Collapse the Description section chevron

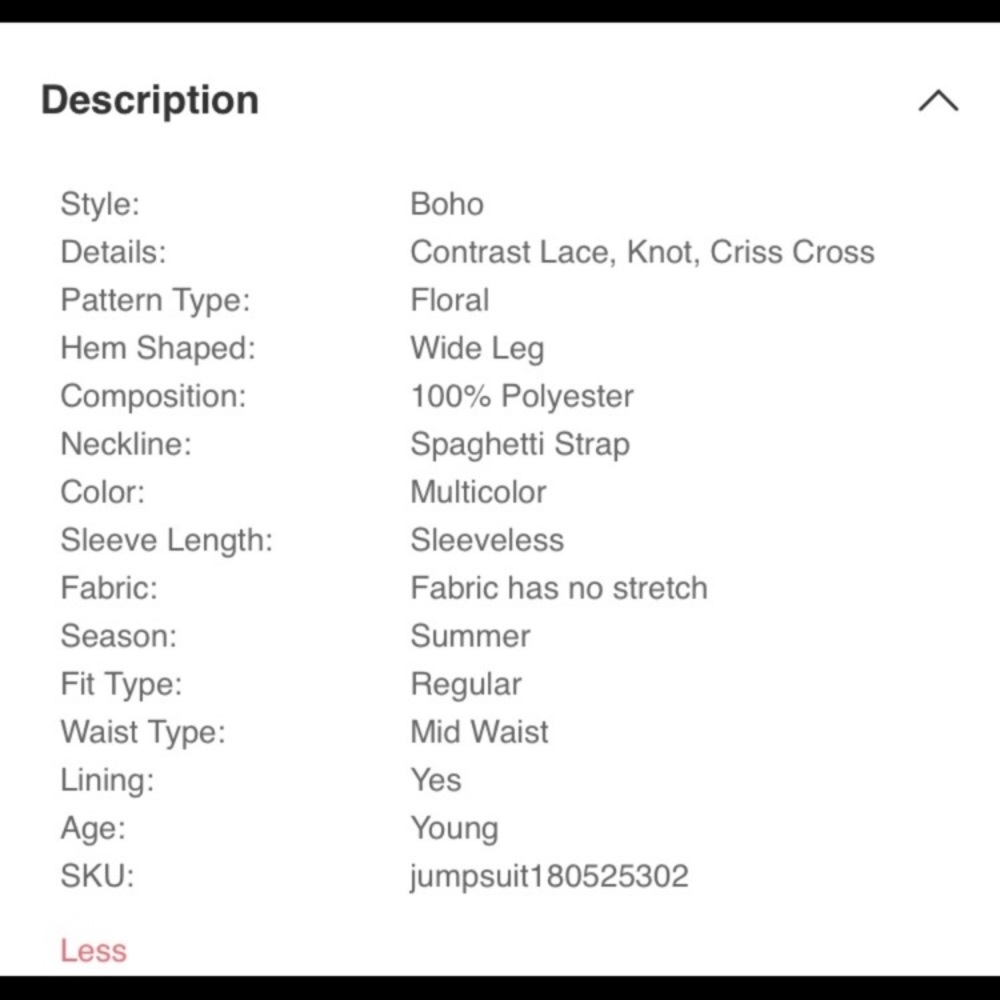pos(938,101)
